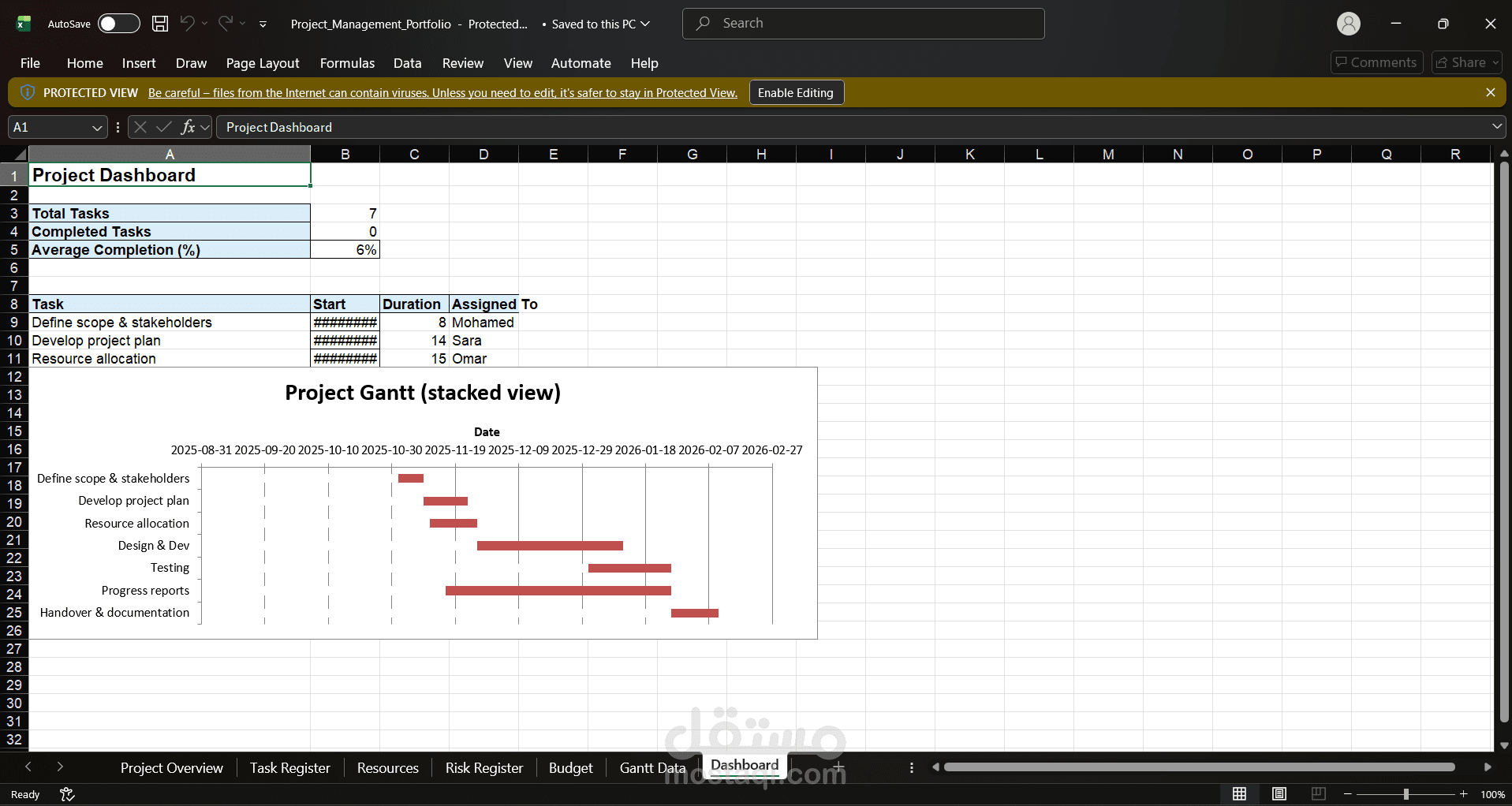Click the Undo arrow icon
1512x806 pixels.
pyautogui.click(x=187, y=24)
